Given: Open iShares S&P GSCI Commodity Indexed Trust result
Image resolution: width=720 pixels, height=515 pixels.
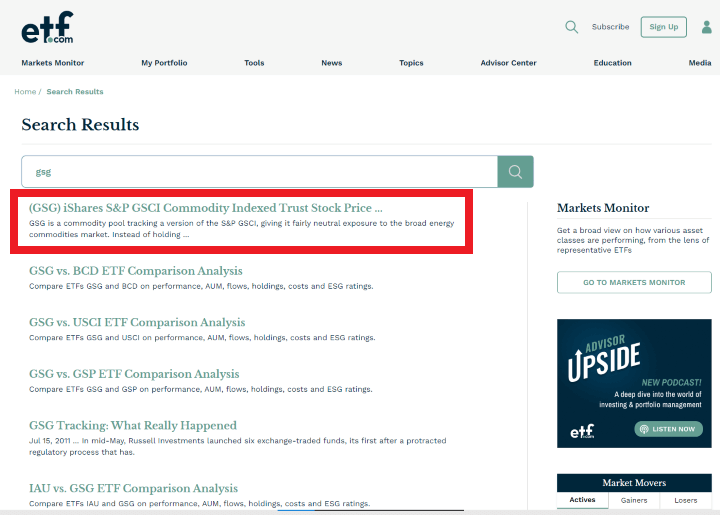Looking at the screenshot, I should coord(205,208).
